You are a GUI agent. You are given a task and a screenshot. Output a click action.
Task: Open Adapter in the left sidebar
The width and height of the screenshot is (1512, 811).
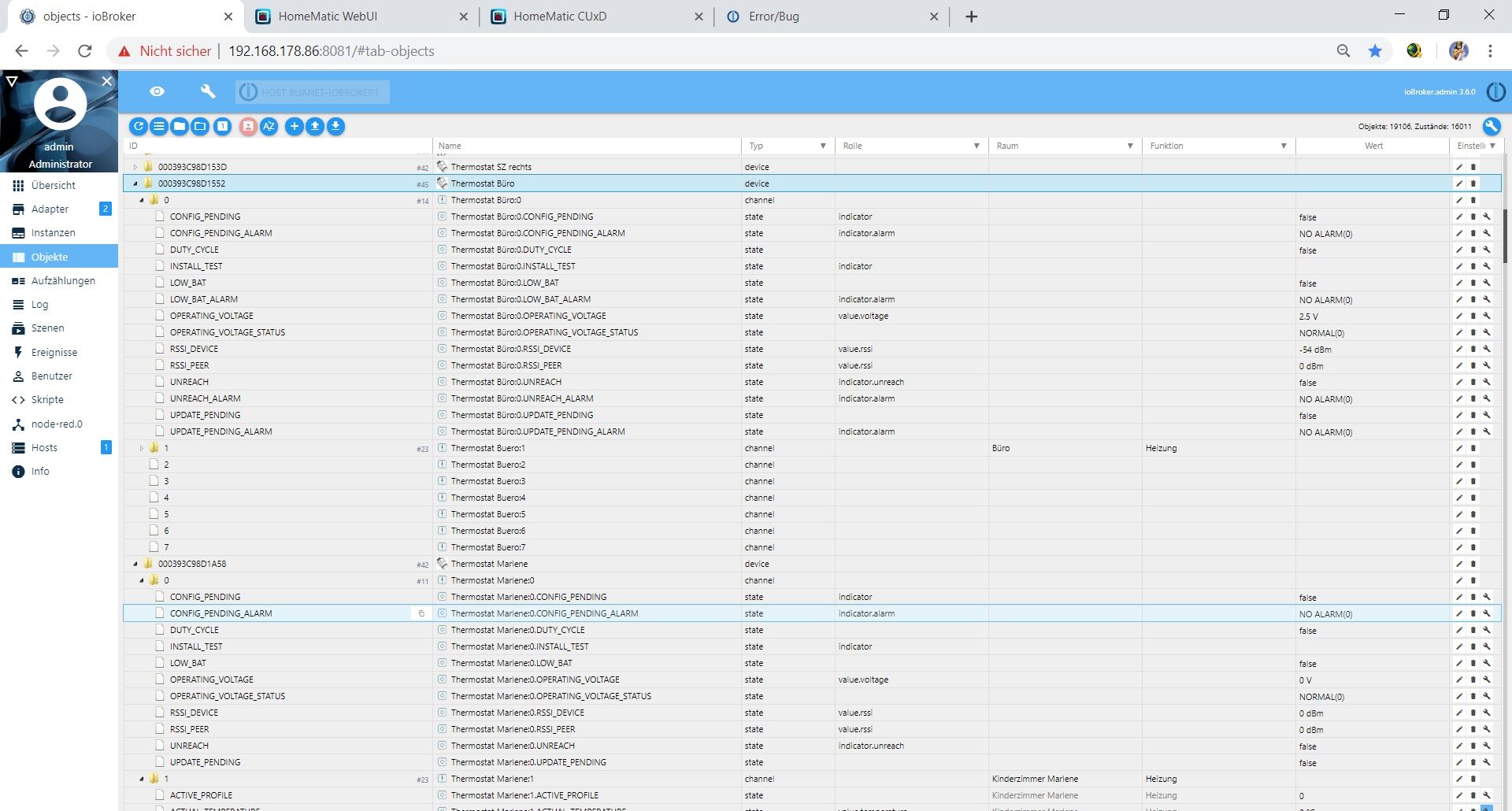50,209
